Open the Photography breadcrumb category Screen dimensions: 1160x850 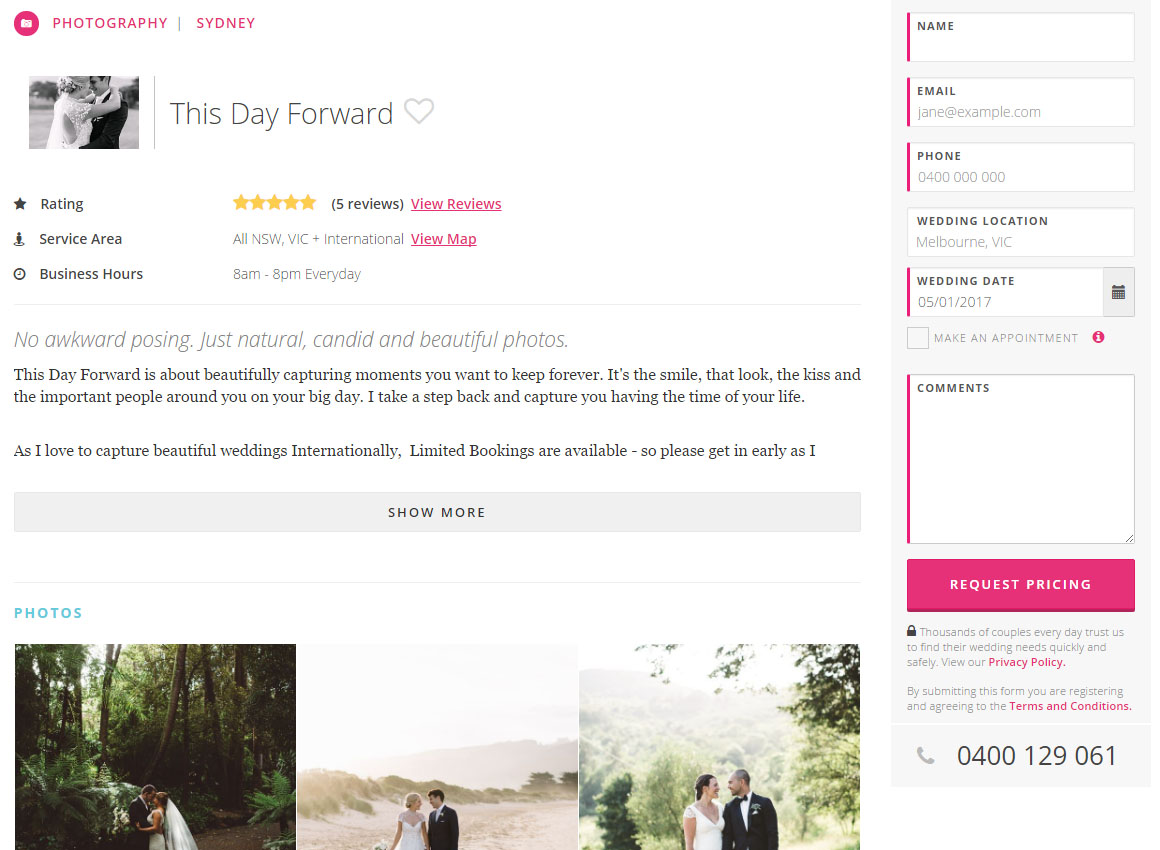coord(110,23)
